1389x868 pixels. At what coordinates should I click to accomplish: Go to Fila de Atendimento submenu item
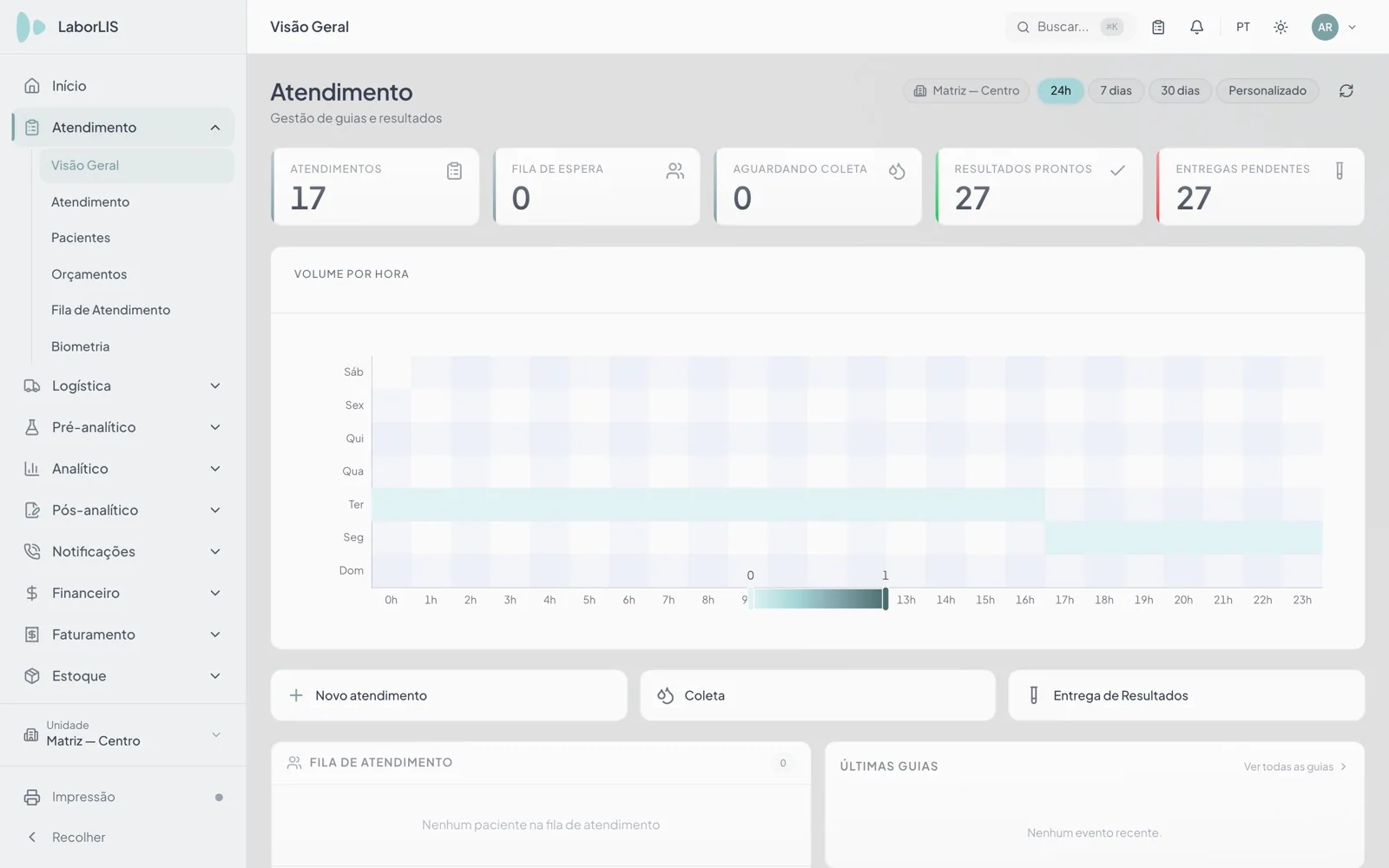point(110,310)
